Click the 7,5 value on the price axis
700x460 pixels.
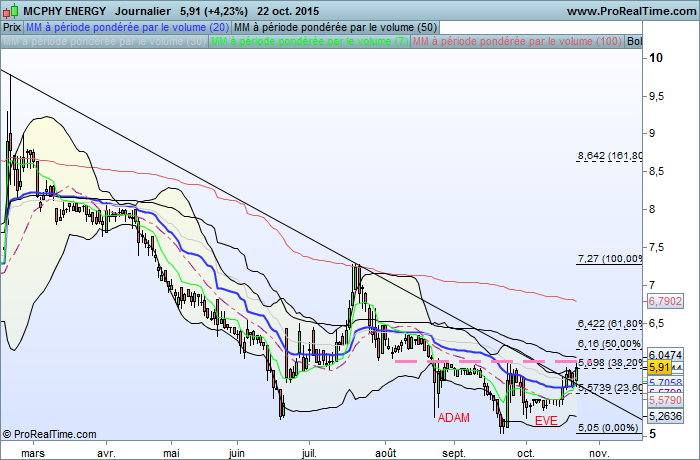pos(656,247)
